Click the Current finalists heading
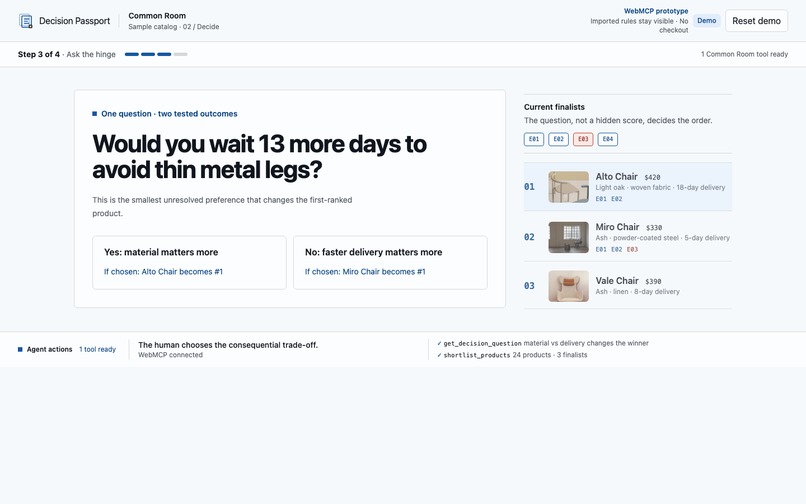 (x=554, y=107)
